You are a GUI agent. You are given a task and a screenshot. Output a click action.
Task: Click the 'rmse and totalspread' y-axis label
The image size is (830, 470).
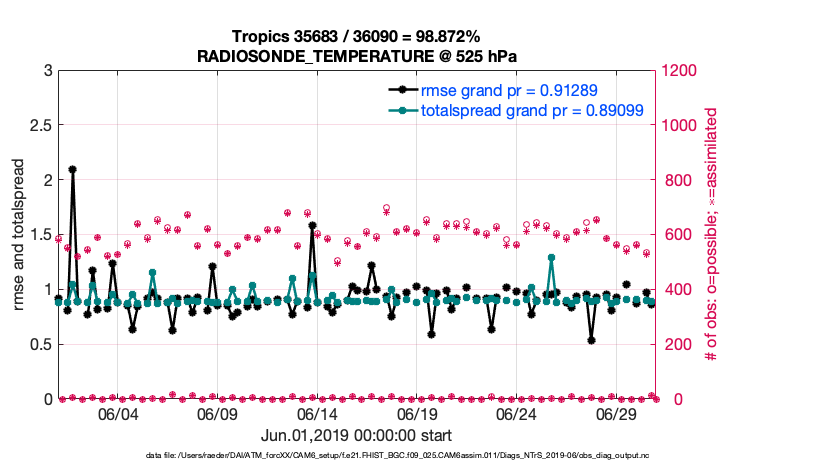click(21, 235)
